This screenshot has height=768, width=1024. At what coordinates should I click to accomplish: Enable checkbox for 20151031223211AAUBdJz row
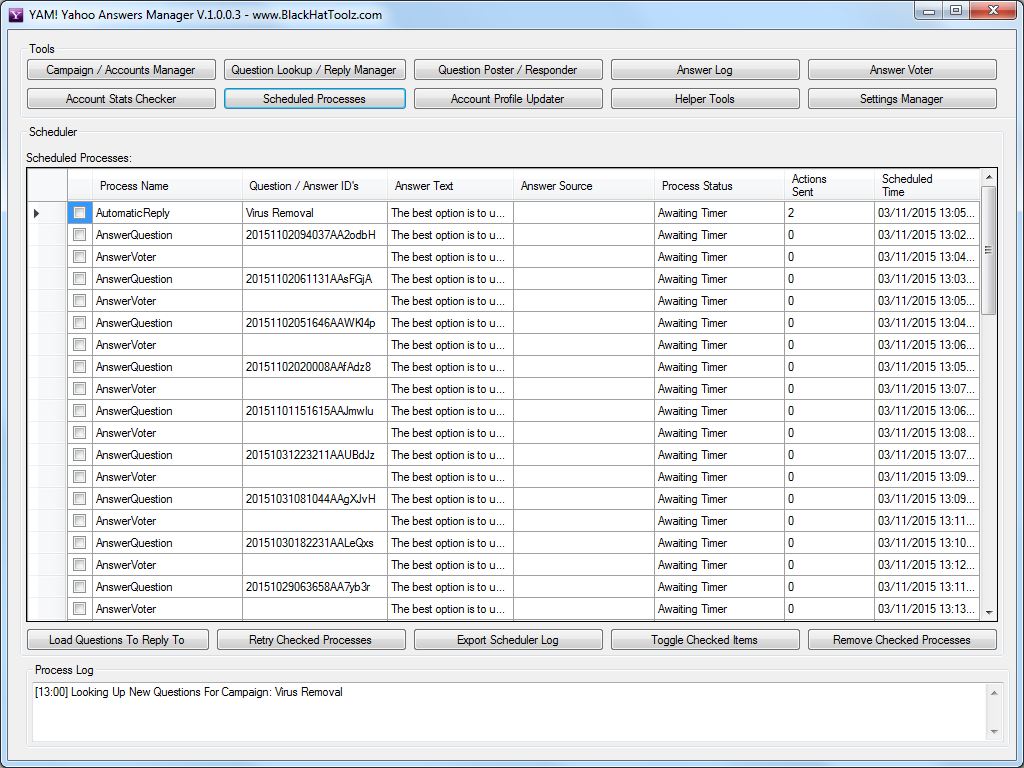[80, 455]
